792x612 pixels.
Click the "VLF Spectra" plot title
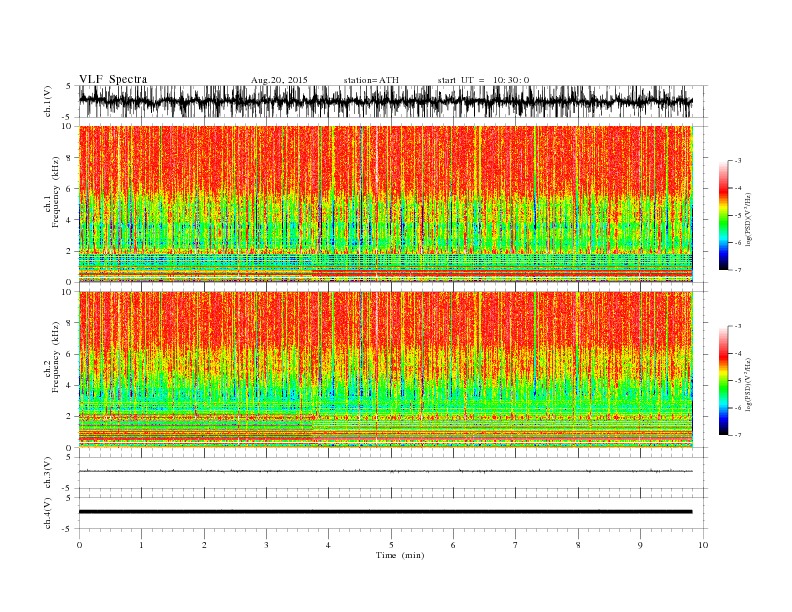tap(113, 79)
